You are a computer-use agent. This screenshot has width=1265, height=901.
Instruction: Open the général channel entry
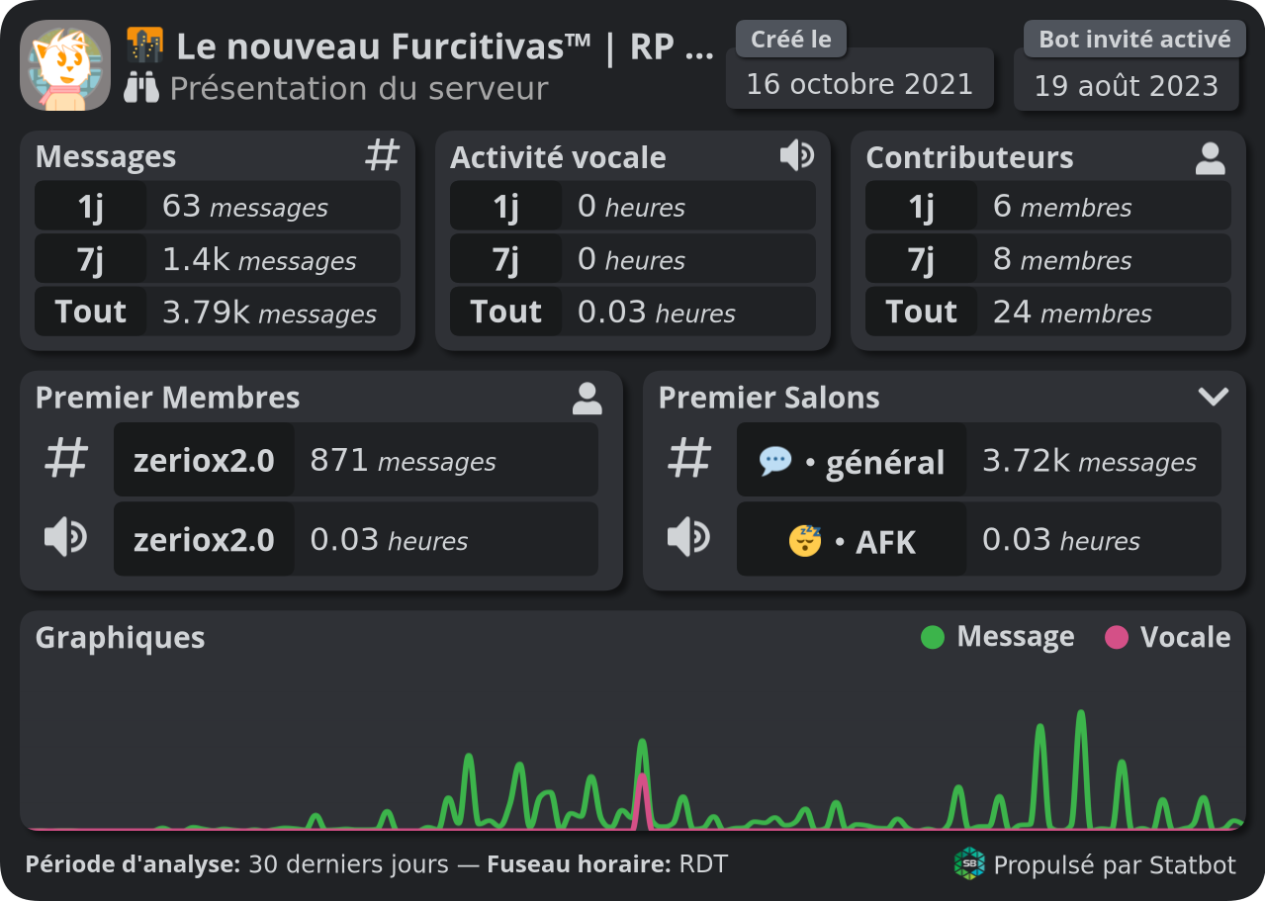[x=851, y=461]
